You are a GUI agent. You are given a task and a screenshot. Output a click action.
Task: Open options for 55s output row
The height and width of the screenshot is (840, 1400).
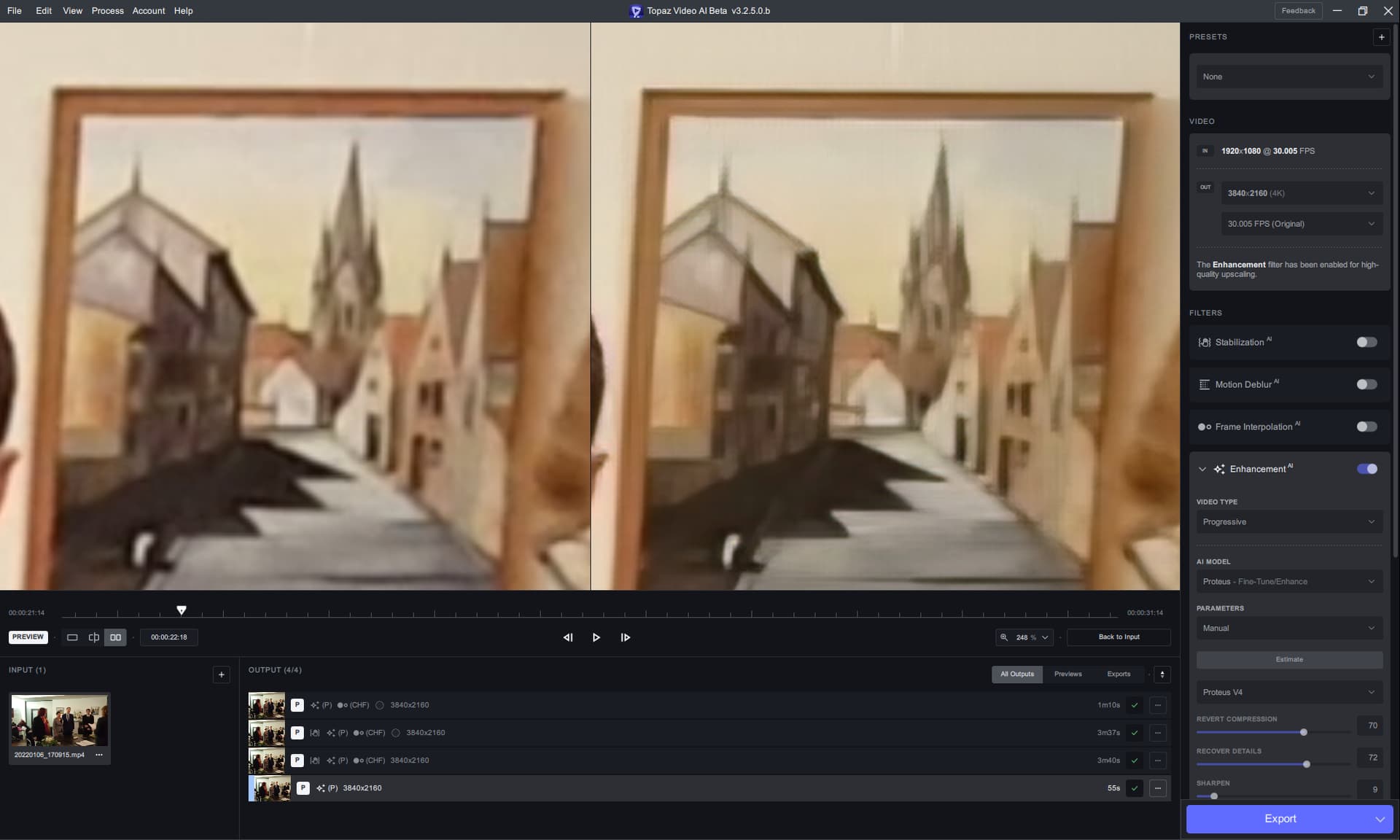tap(1157, 788)
